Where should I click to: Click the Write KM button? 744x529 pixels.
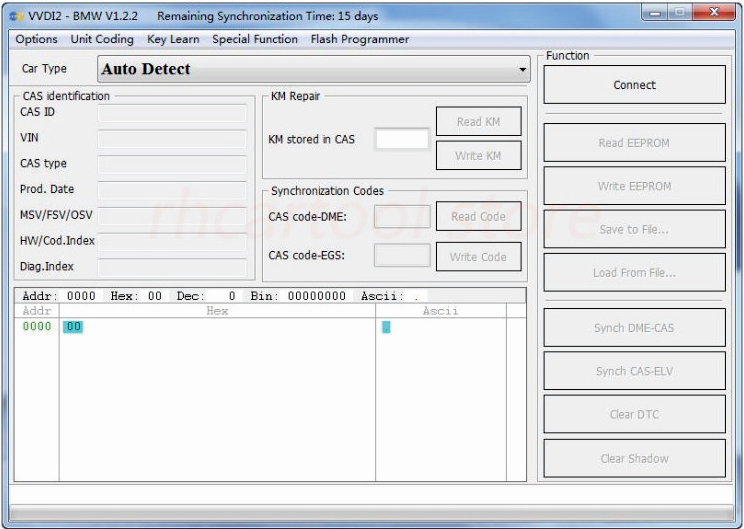coord(479,155)
